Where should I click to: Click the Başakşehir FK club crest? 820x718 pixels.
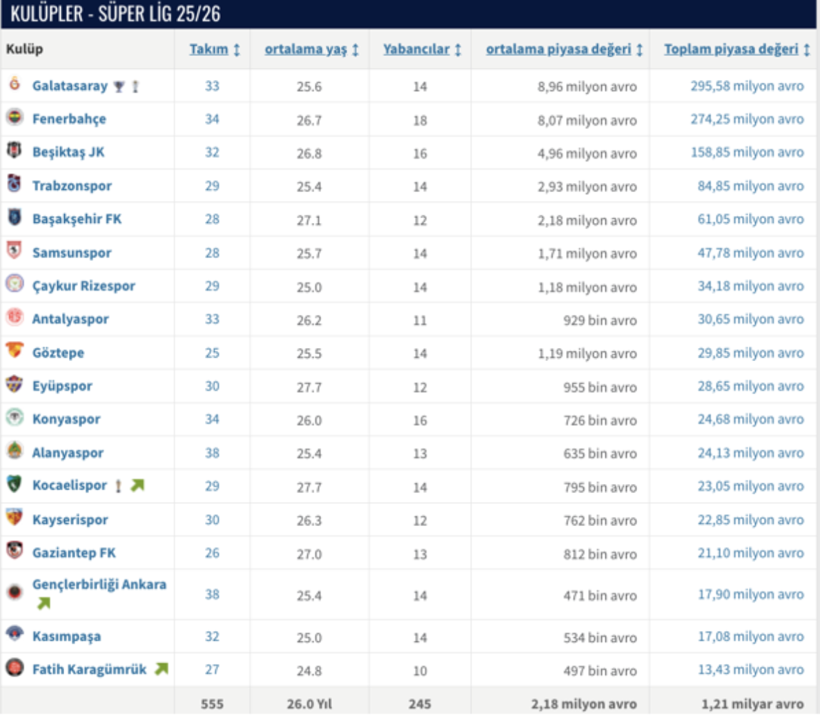(15, 217)
